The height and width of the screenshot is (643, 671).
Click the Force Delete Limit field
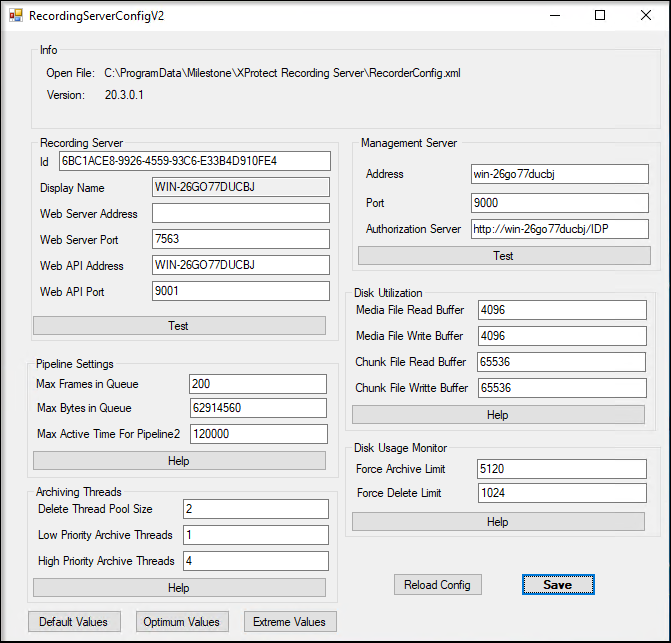pyautogui.click(x=562, y=493)
